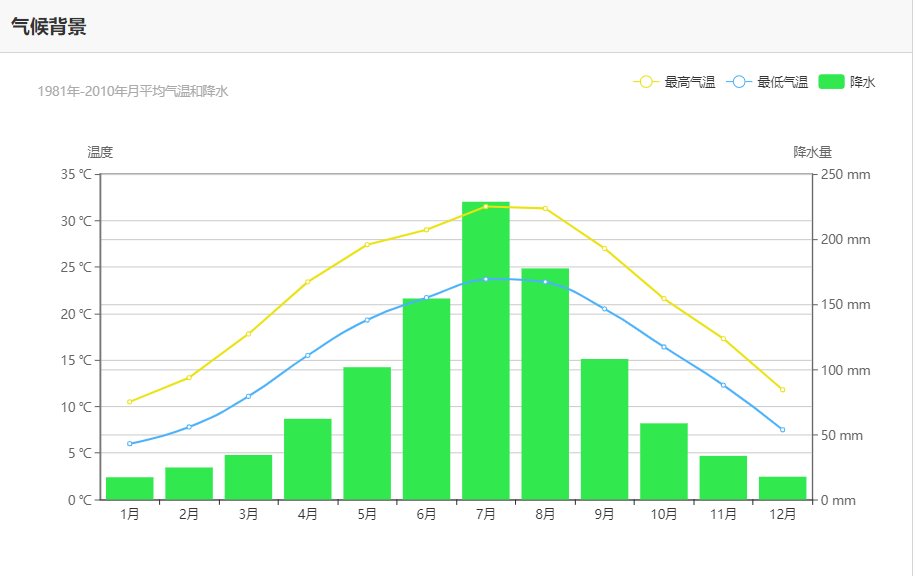Click the 1981年-2010年 chart subtitle
Image resolution: width=914 pixels, height=576 pixels.
click(x=133, y=92)
